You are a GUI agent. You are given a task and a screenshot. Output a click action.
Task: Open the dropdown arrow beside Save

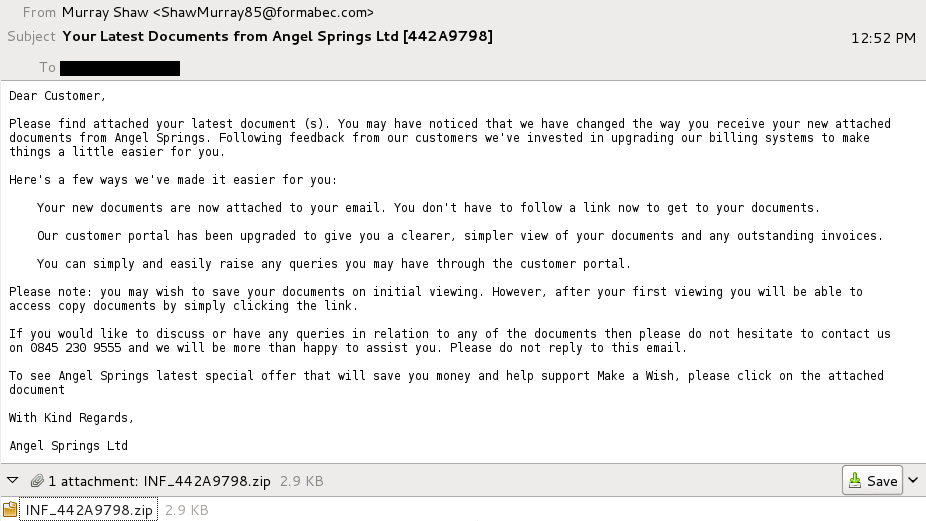tap(913, 481)
